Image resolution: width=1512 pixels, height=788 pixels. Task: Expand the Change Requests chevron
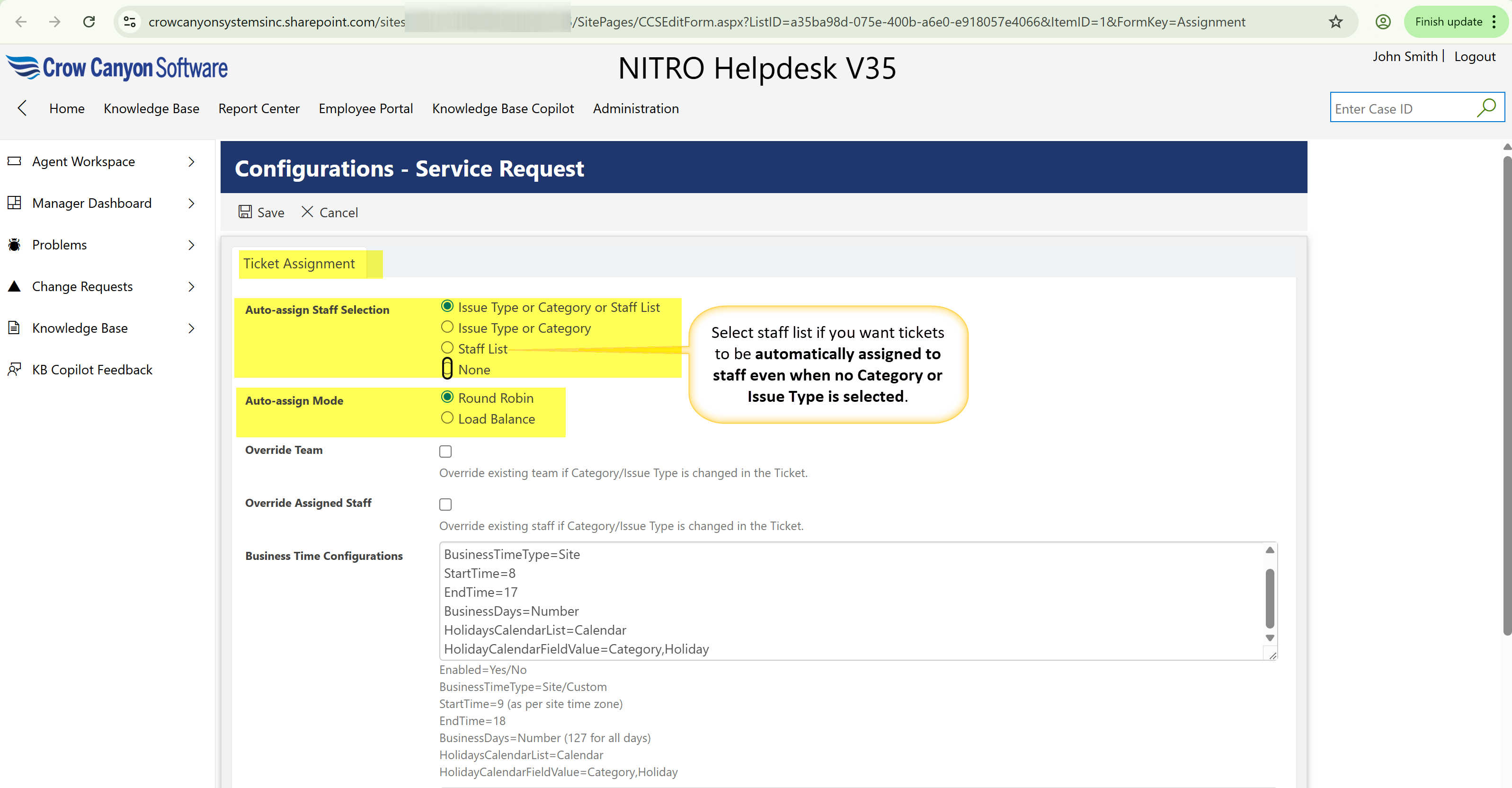(191, 286)
